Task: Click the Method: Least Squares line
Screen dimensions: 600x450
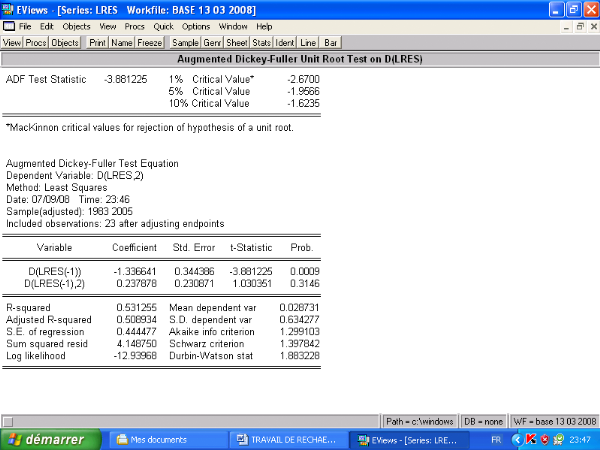Action: click(x=57, y=188)
